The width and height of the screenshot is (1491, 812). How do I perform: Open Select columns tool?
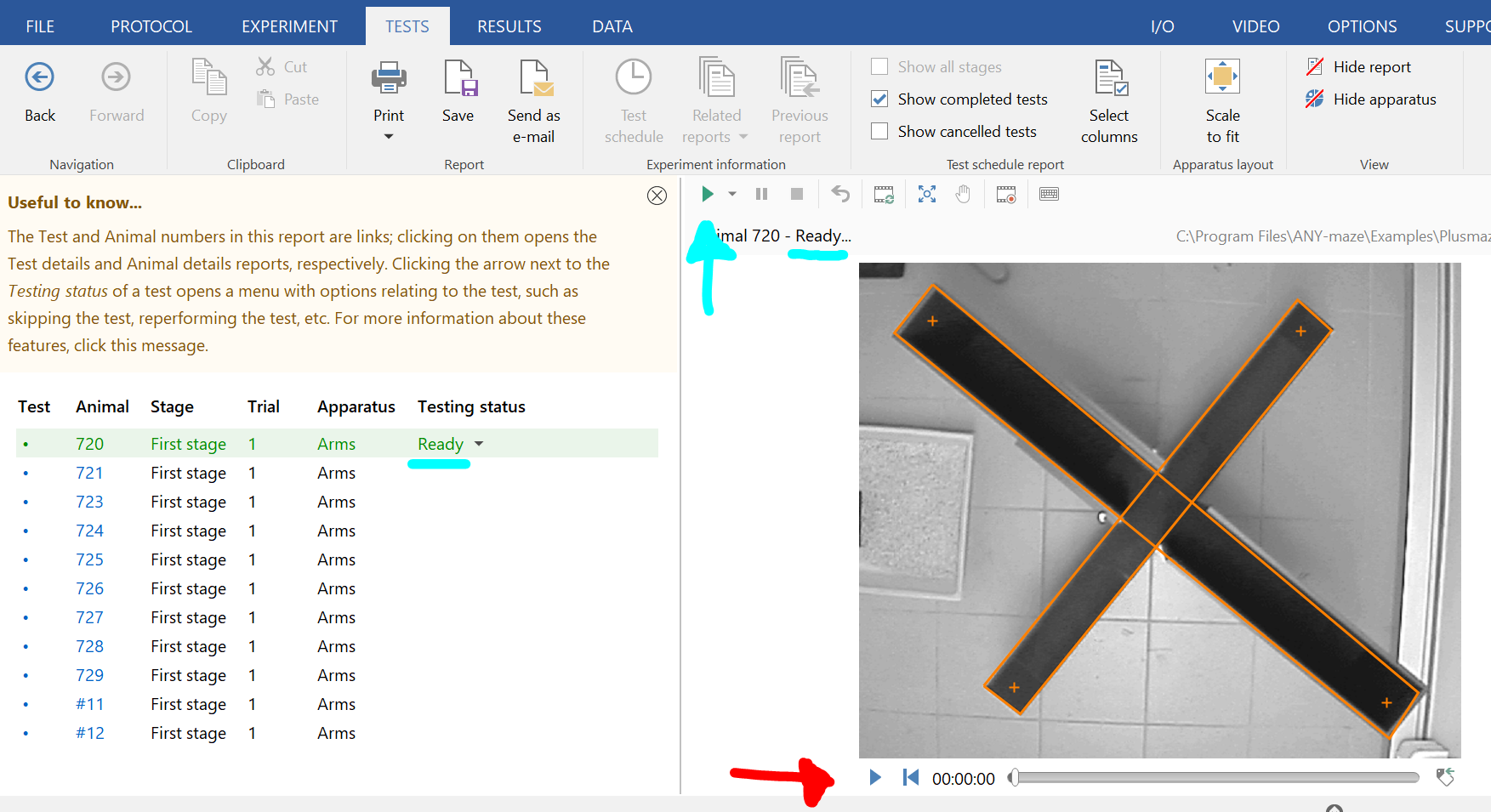tap(1109, 78)
